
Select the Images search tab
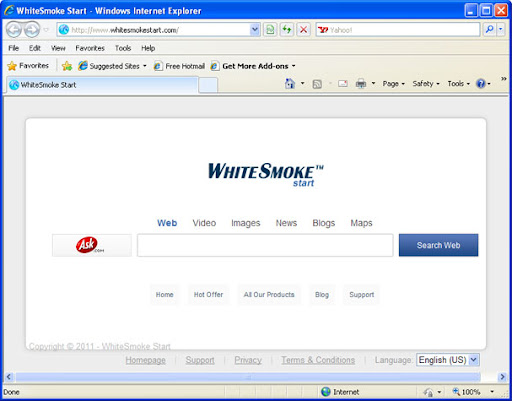246,223
